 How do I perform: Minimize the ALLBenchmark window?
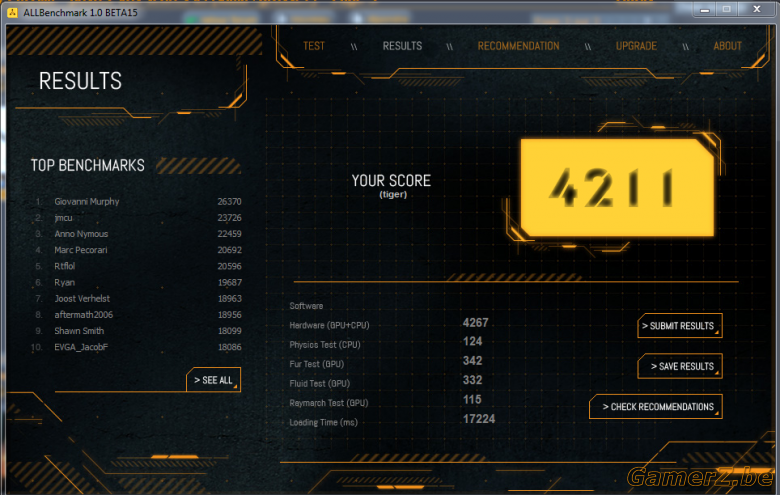coord(704,9)
